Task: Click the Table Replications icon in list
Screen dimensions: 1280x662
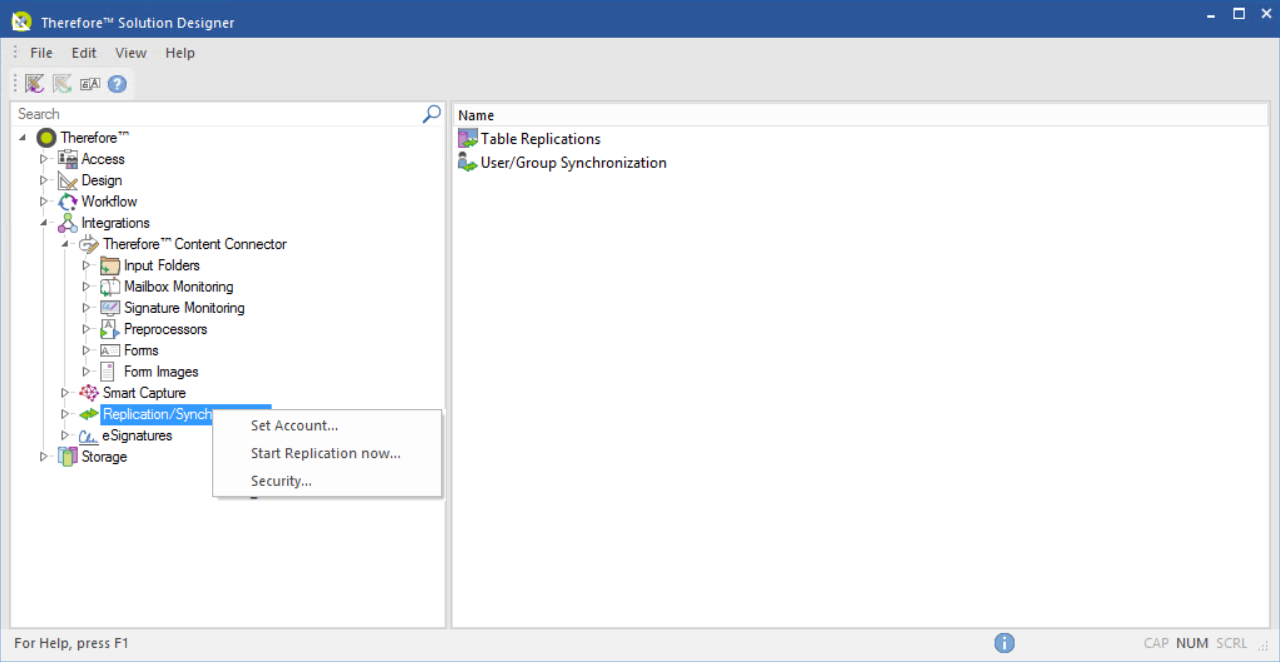Action: point(467,139)
